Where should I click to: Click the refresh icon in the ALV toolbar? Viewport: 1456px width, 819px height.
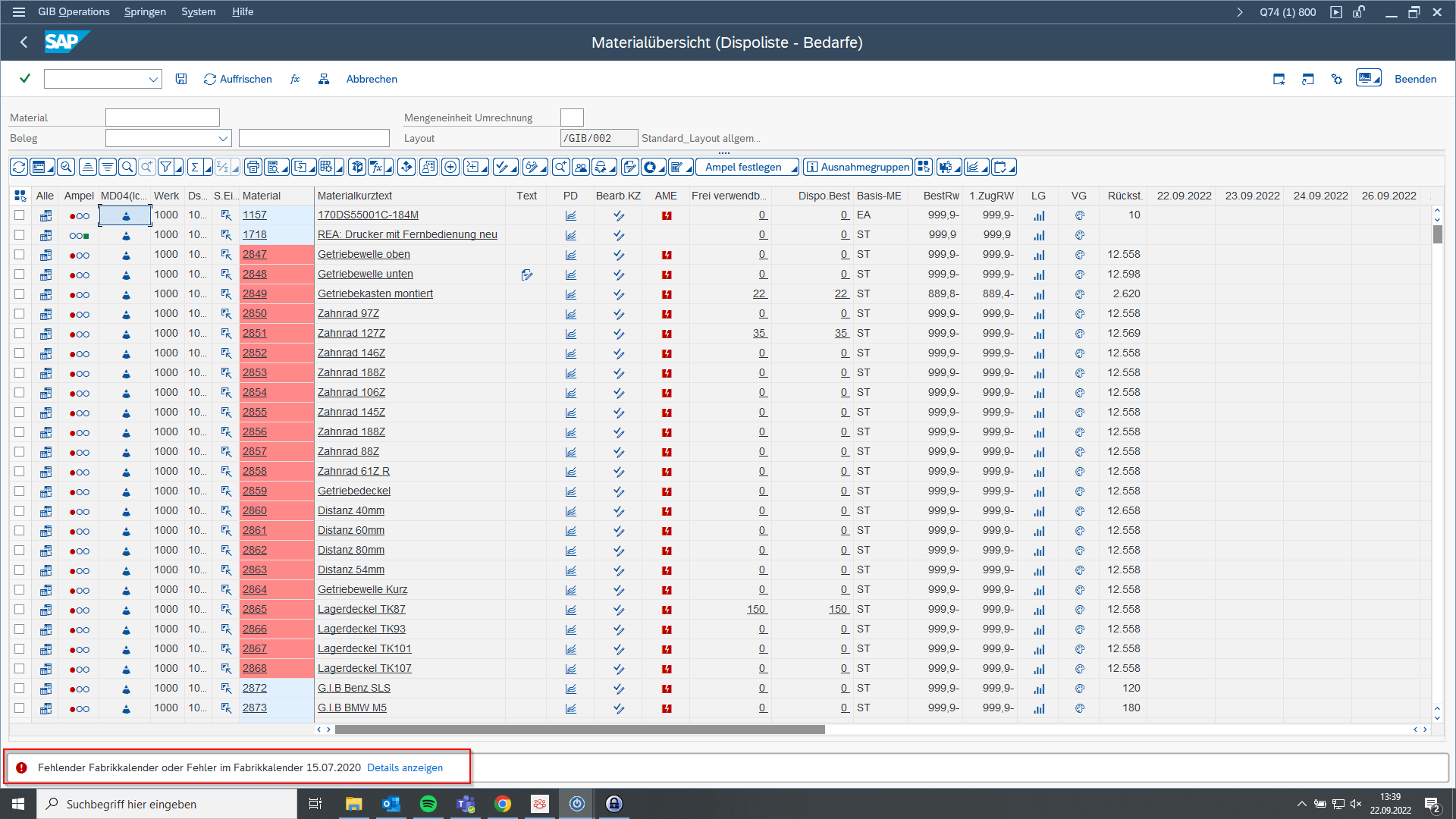click(19, 167)
